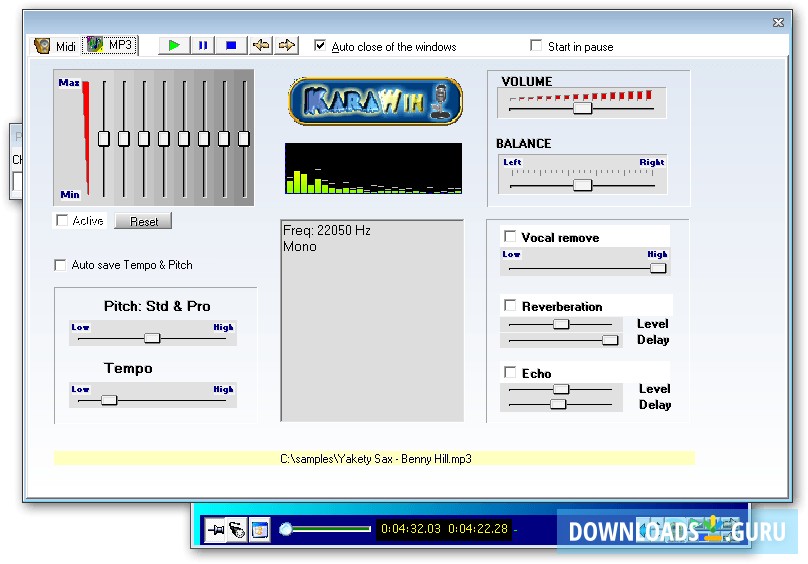
Task: Enable the Start in pause checkbox
Action: tap(537, 46)
